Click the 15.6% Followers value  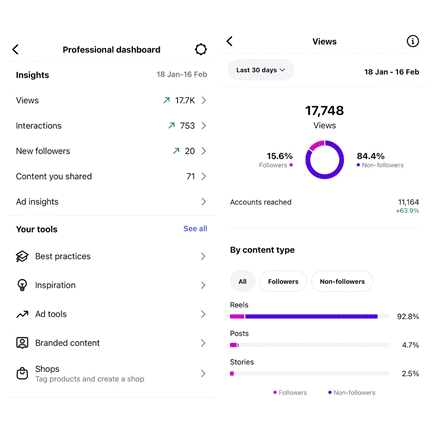(x=280, y=156)
